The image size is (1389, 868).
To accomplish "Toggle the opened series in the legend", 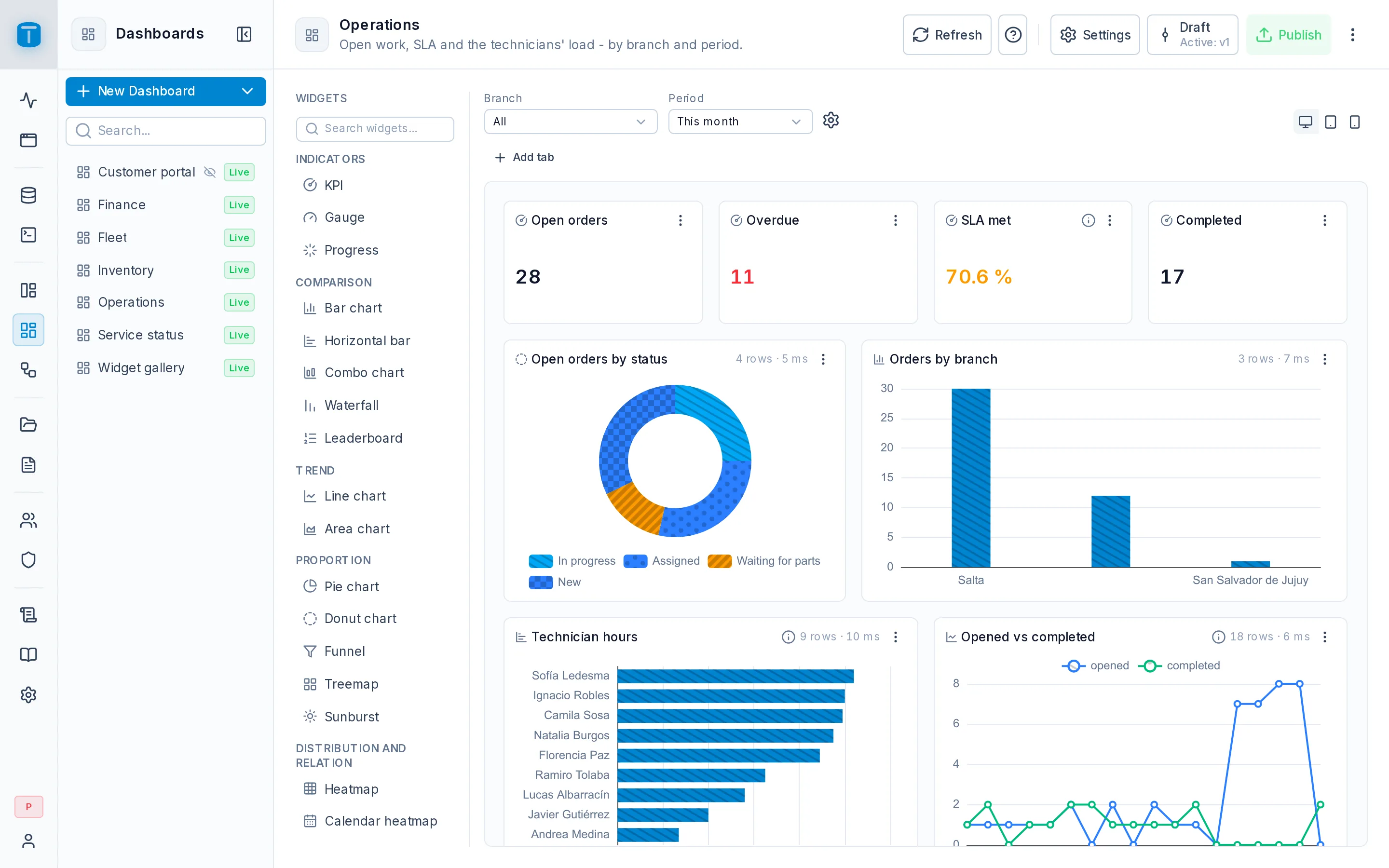I will click(x=1095, y=666).
